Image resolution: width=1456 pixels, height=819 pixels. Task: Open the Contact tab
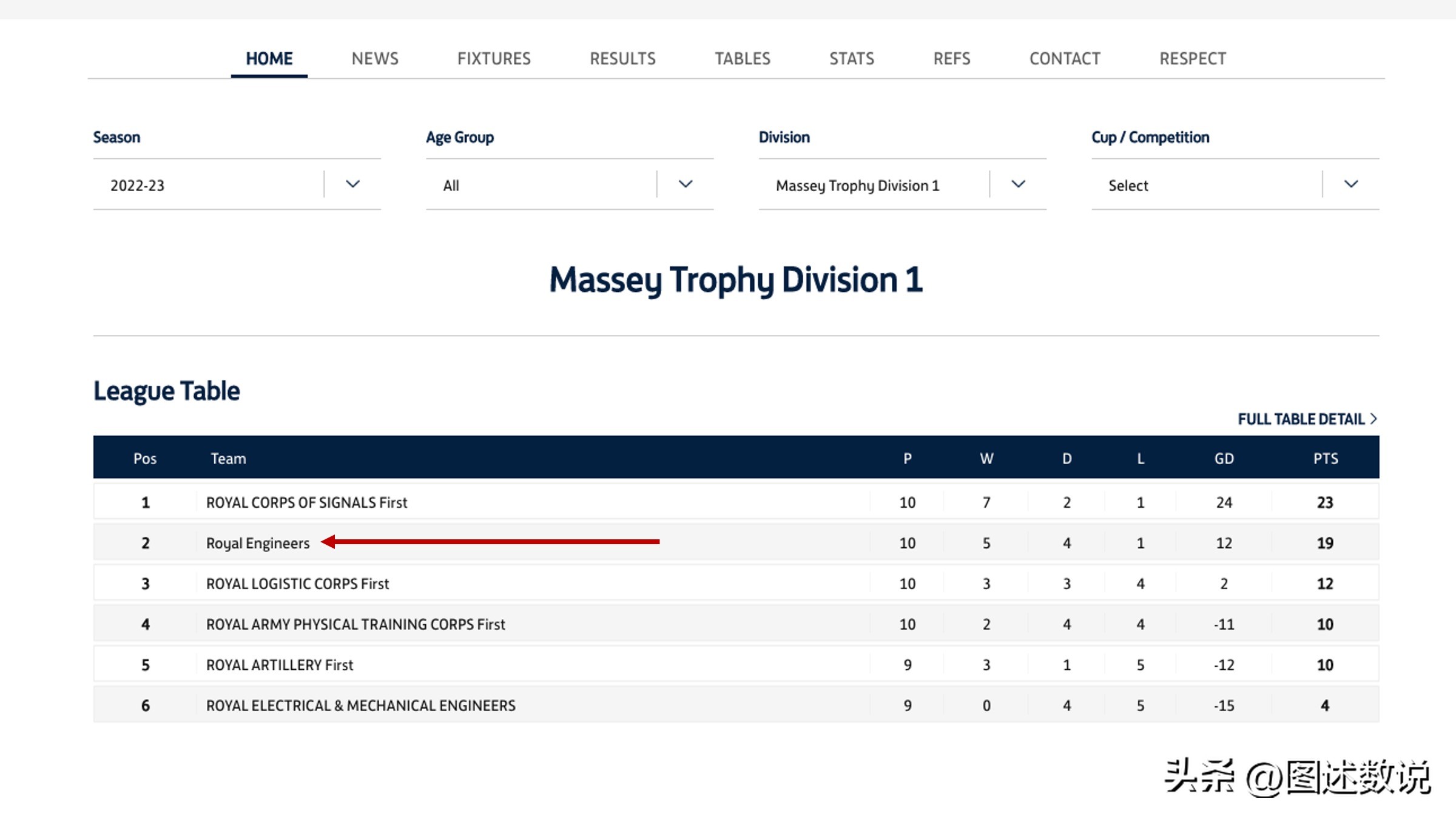(x=1065, y=59)
